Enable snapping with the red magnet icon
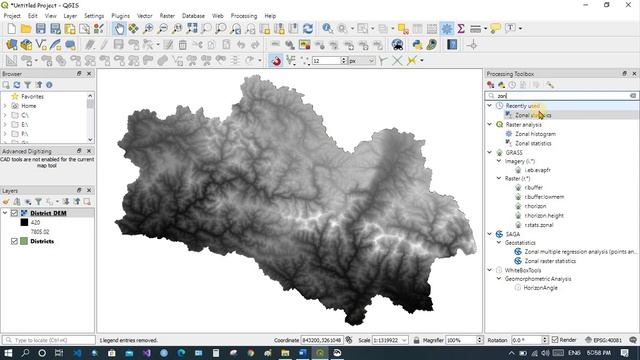The width and height of the screenshot is (640, 360). pyautogui.click(x=276, y=61)
